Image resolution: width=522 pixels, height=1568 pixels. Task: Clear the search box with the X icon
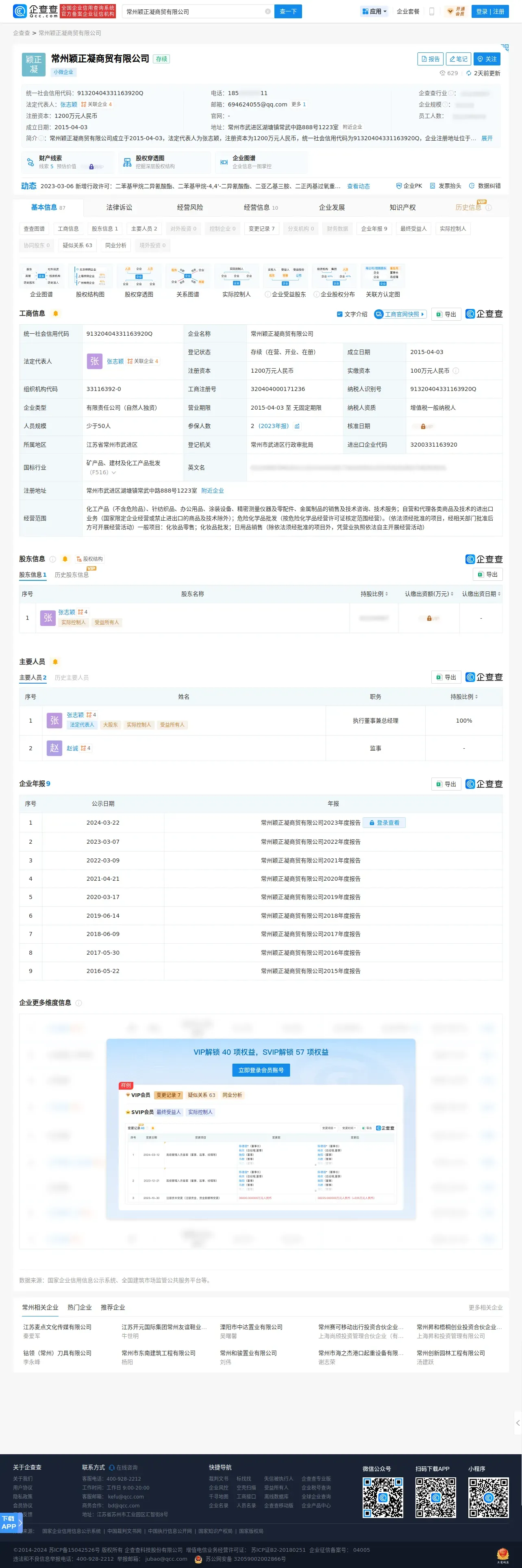[x=268, y=11]
